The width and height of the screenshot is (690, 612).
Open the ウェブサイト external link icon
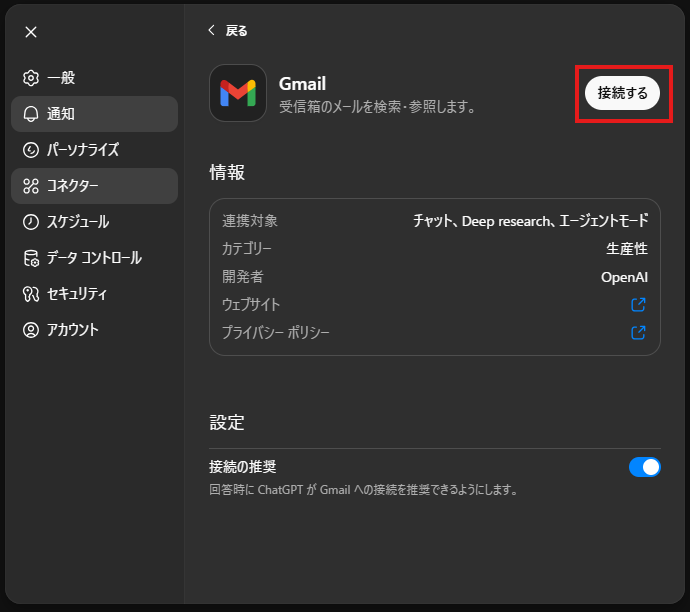(x=638, y=305)
